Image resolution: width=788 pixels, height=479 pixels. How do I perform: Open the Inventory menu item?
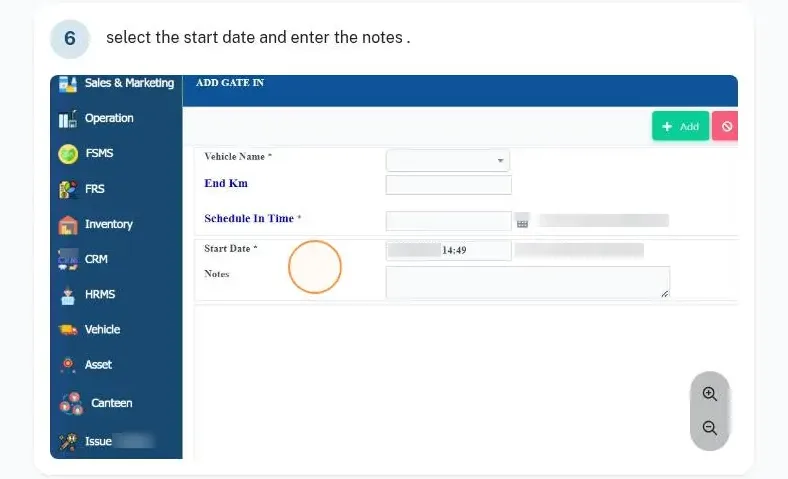(x=109, y=224)
